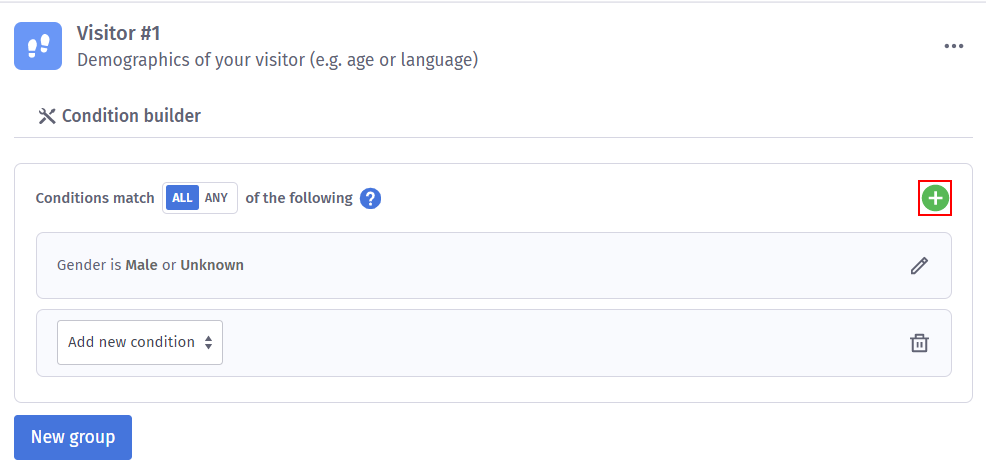Click the Visitor #1 title
Image resolution: width=986 pixels, height=476 pixels.
(119, 33)
